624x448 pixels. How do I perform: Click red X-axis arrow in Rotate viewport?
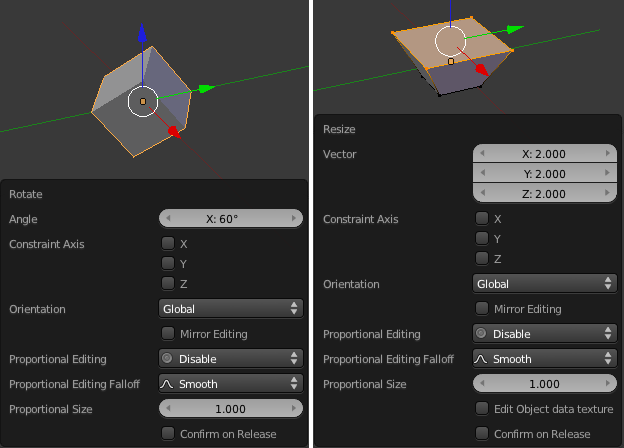point(174,131)
